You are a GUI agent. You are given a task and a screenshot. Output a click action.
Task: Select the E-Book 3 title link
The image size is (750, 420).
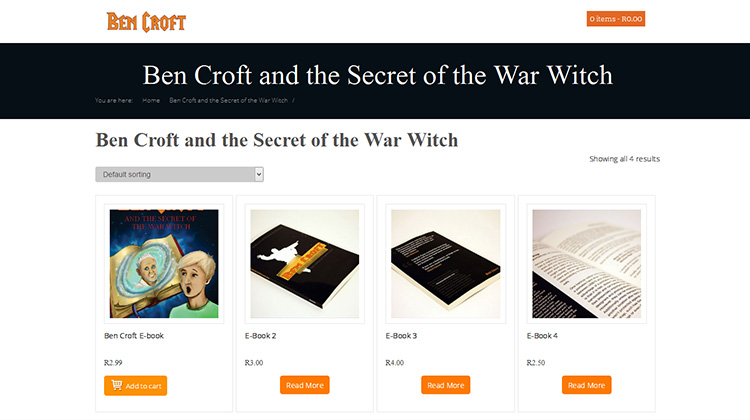point(401,336)
